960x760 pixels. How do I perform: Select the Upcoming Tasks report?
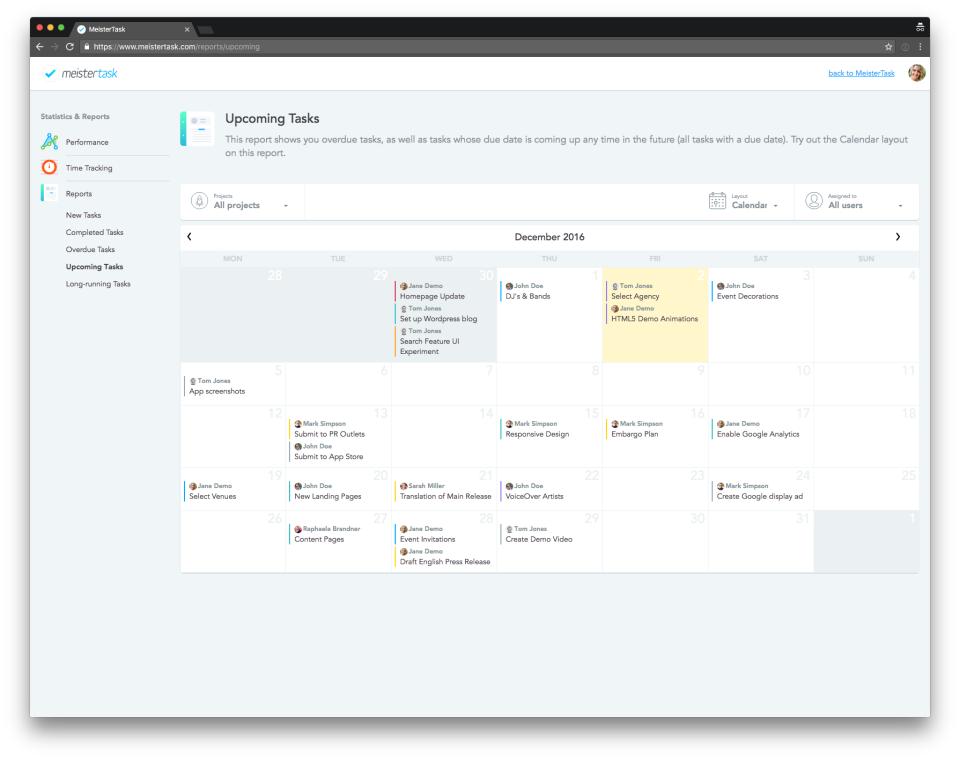click(94, 266)
